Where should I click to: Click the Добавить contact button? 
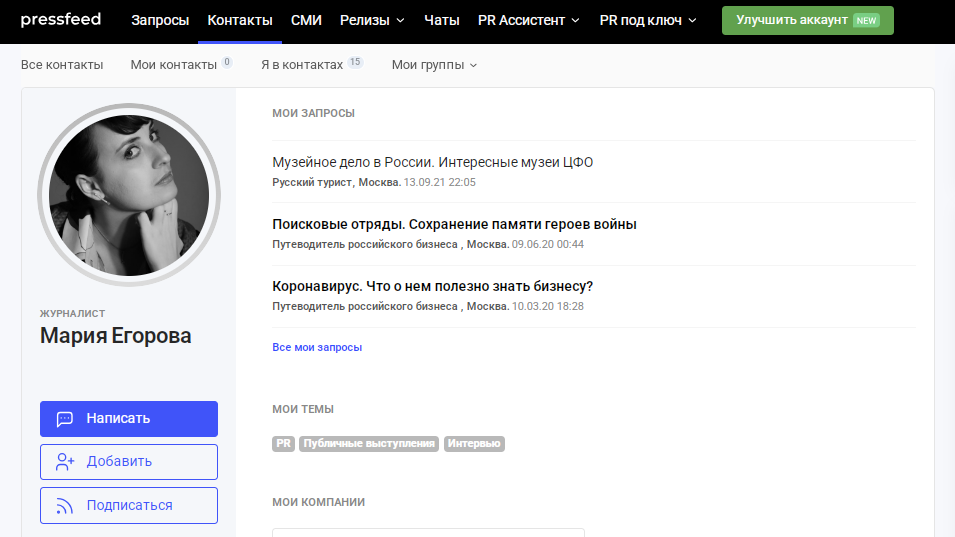(x=129, y=462)
